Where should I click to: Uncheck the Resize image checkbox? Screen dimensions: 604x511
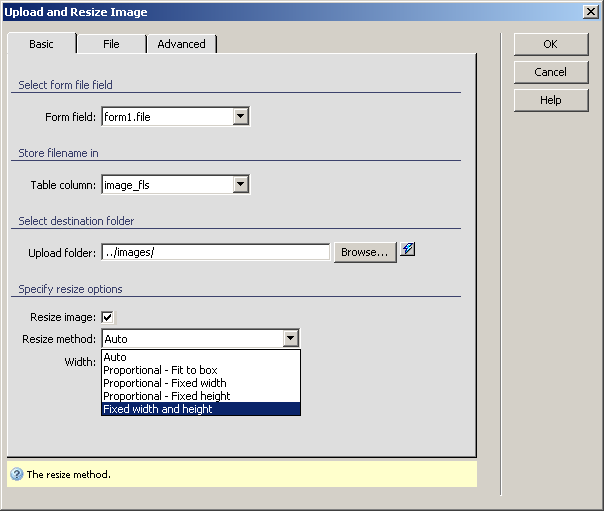coord(108,317)
